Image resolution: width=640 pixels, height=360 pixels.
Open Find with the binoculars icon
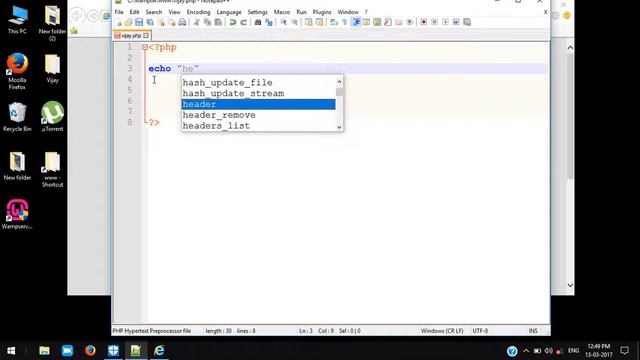point(258,22)
